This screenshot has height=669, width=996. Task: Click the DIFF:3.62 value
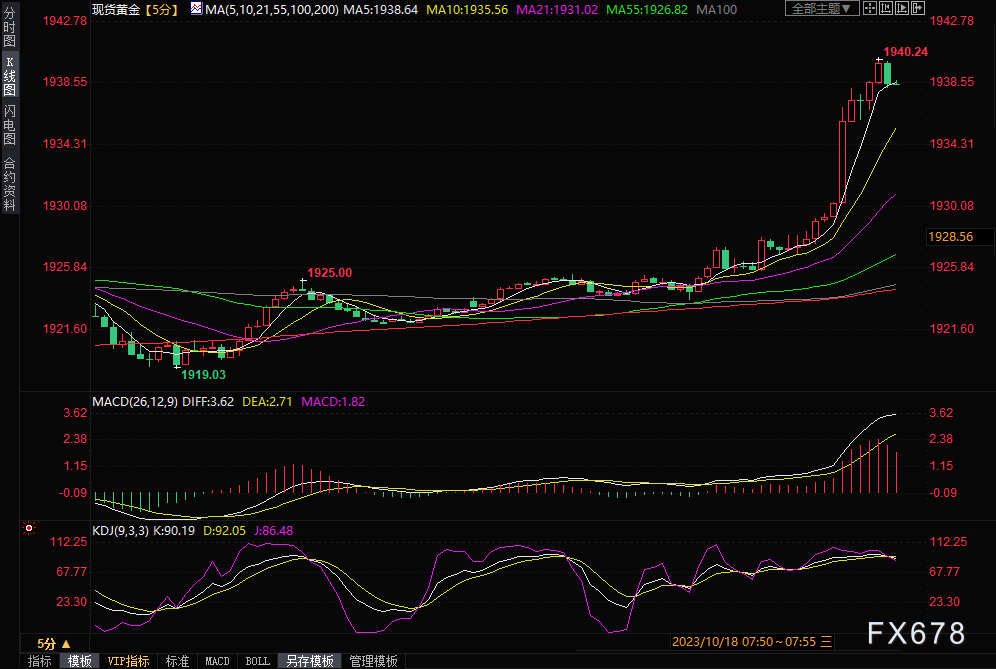coord(208,402)
